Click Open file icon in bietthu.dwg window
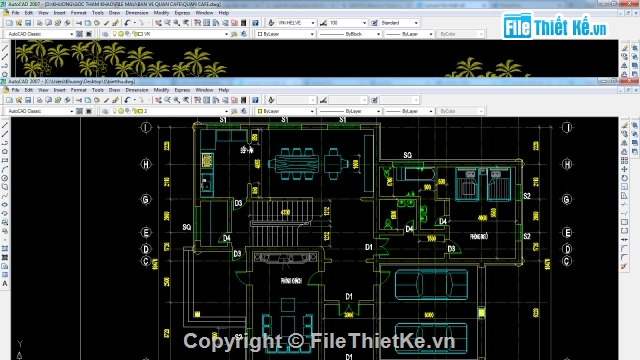Image resolution: width=640 pixels, height=360 pixels. click(x=18, y=100)
